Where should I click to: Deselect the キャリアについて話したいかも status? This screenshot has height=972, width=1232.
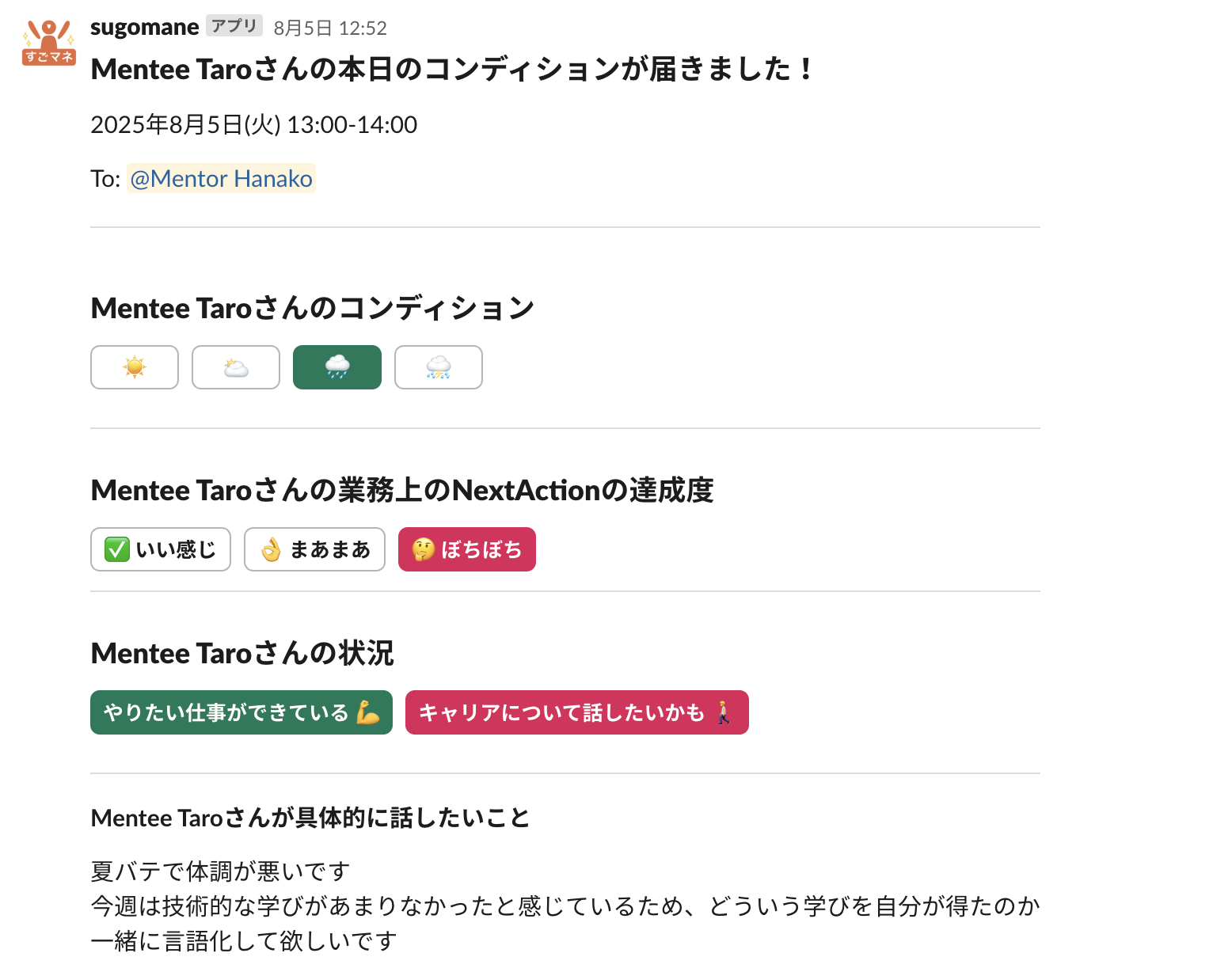(x=576, y=712)
